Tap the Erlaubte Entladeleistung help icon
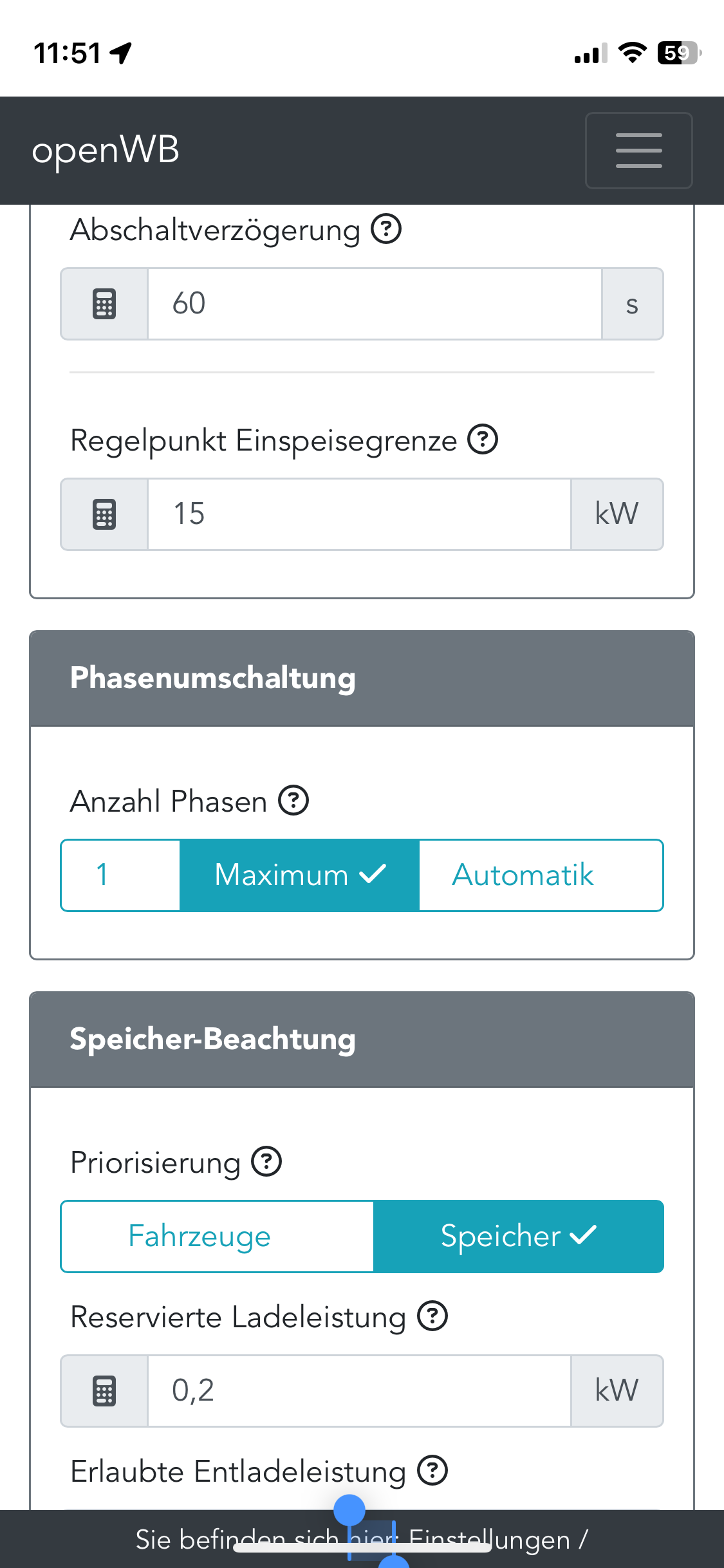This screenshot has width=724, height=1568. click(432, 1471)
